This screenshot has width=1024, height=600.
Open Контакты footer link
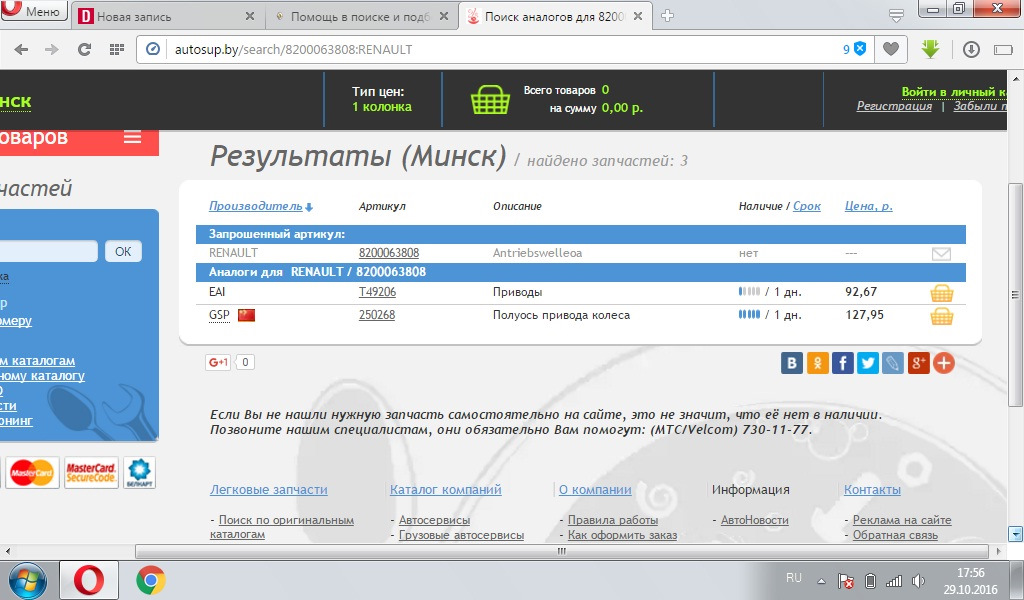coord(872,490)
